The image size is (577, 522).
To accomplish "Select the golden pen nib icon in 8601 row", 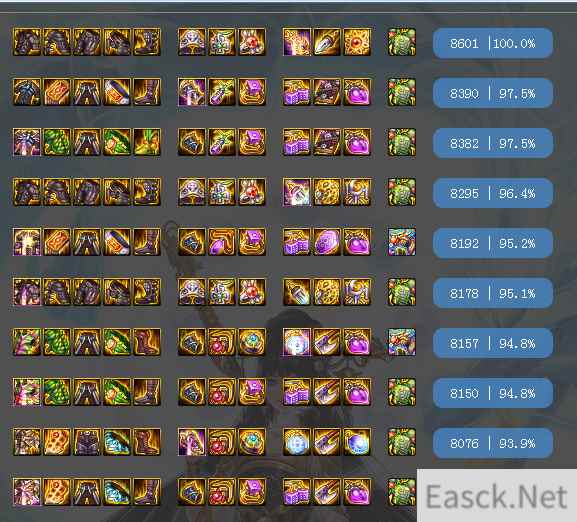I will click(x=327, y=42).
